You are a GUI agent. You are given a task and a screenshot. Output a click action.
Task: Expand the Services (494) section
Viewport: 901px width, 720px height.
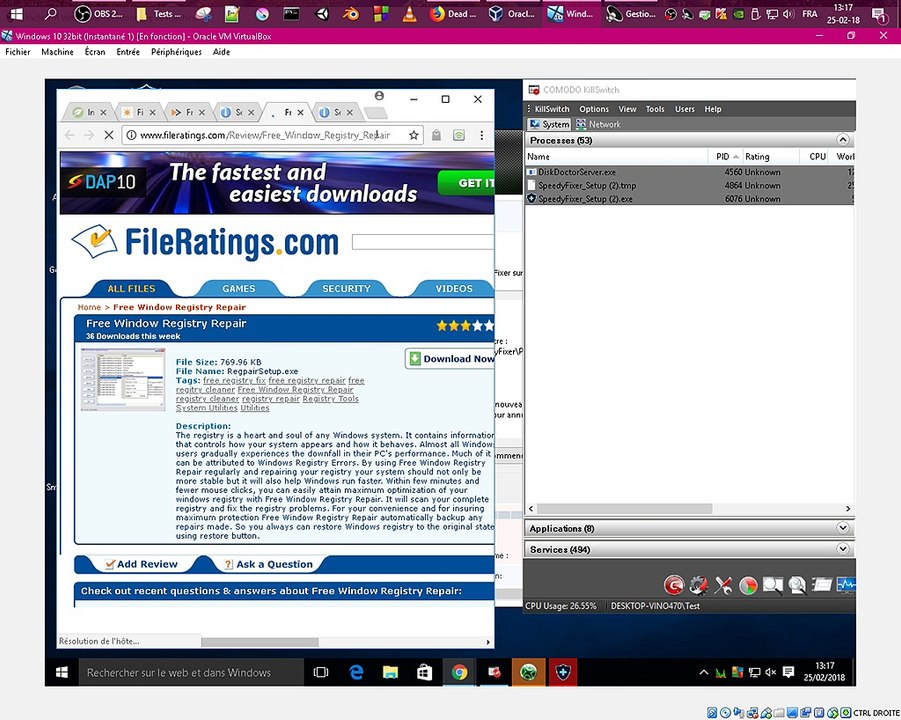click(x=842, y=549)
